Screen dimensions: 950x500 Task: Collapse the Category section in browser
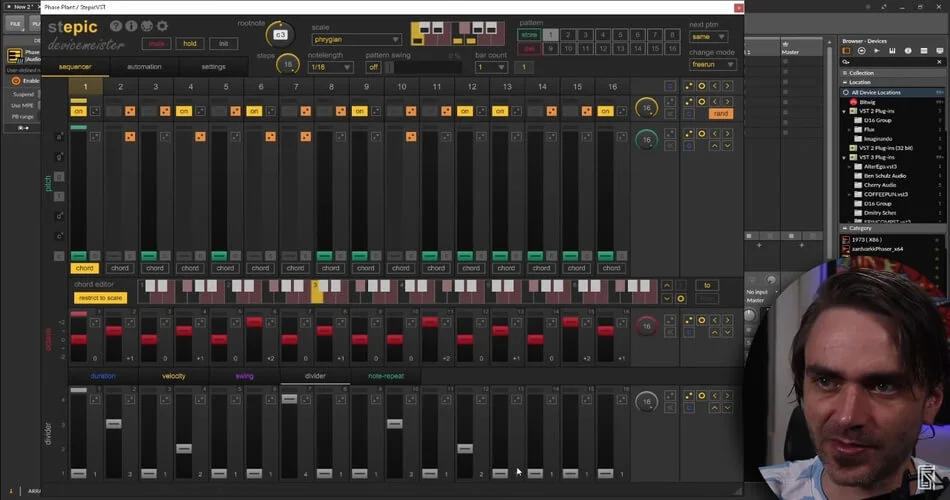point(846,228)
